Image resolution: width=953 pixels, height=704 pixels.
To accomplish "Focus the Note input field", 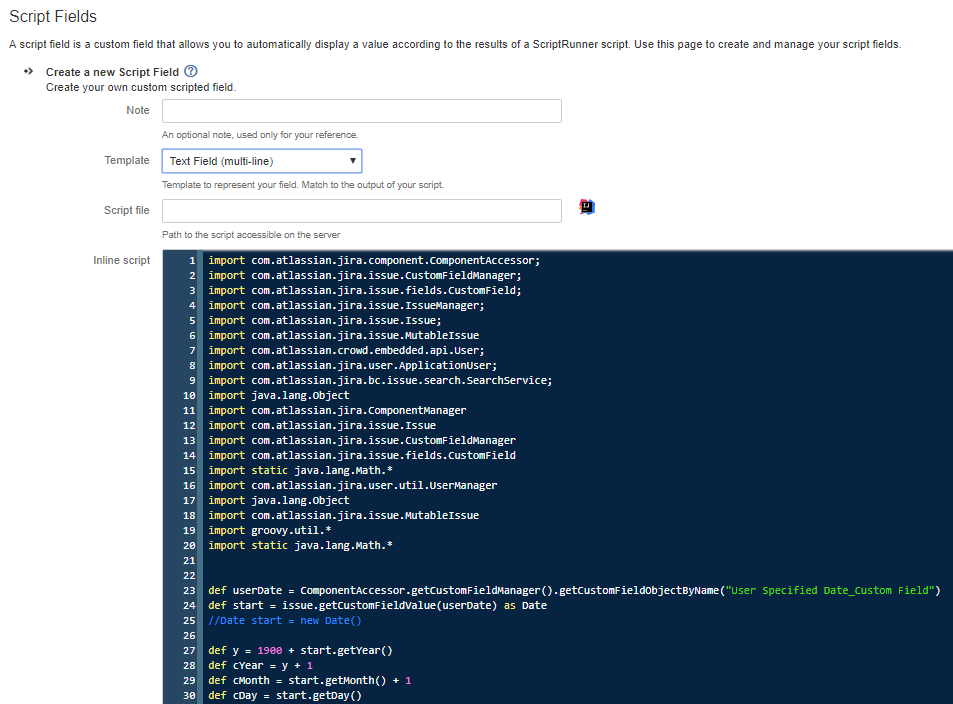I will 362,111.
